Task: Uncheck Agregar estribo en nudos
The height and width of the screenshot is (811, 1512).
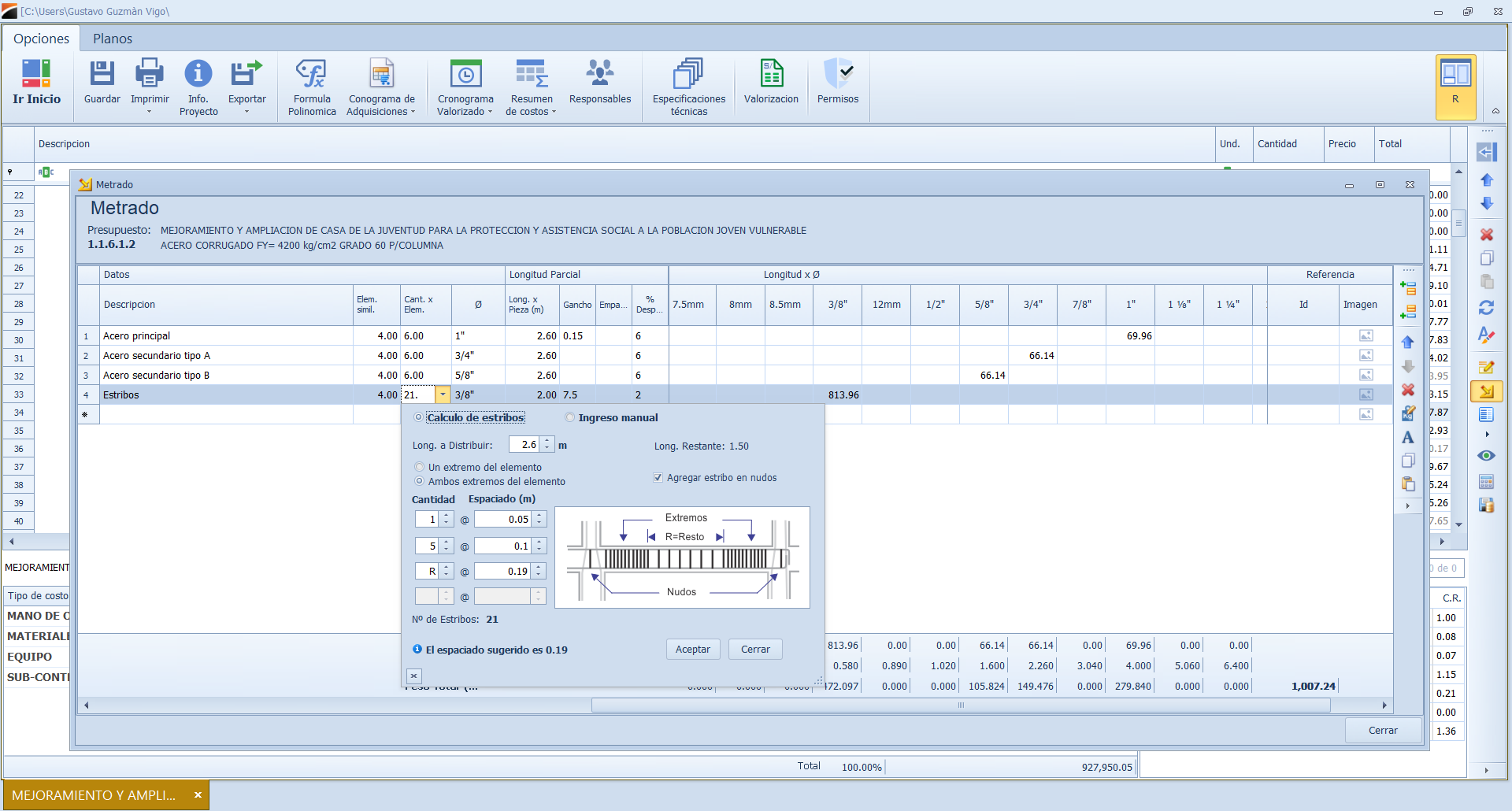Action: point(658,477)
